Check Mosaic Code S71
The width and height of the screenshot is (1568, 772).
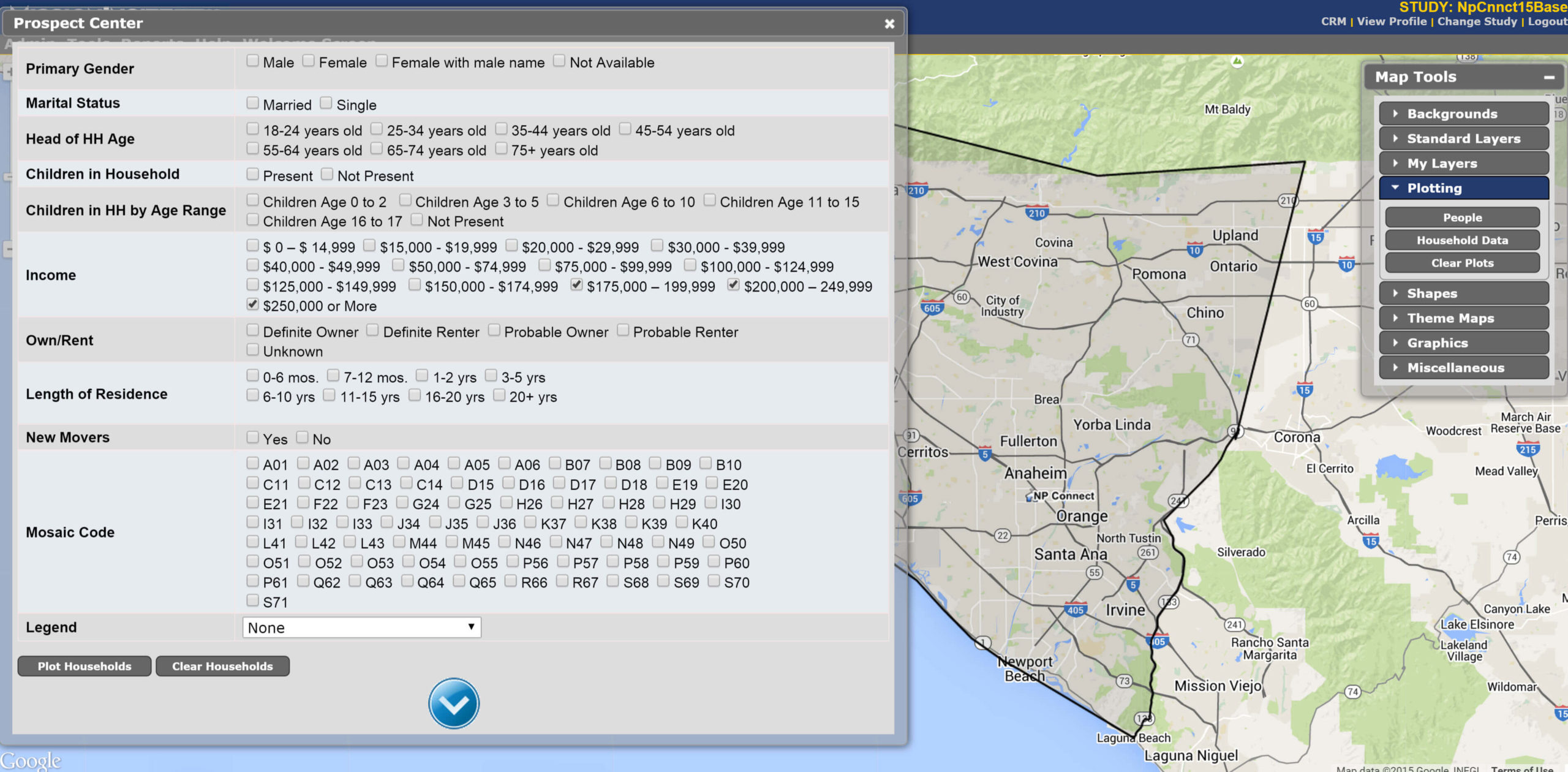point(252,600)
